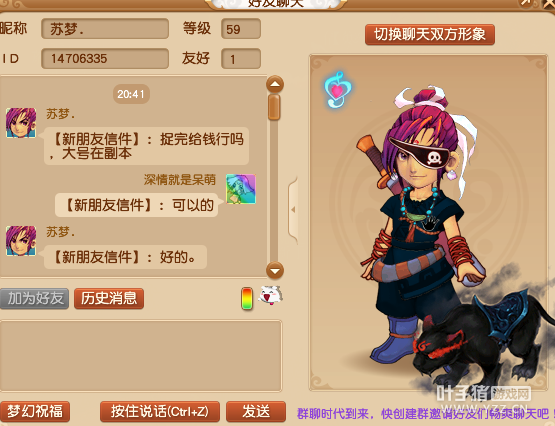Click 切换聊天双方形象 button
This screenshot has height=426, width=555.
coord(430,34)
